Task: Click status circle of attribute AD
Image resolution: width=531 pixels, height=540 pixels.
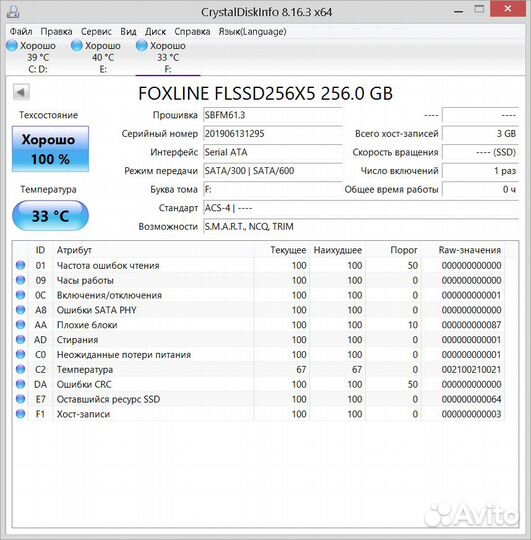Action: 21,339
